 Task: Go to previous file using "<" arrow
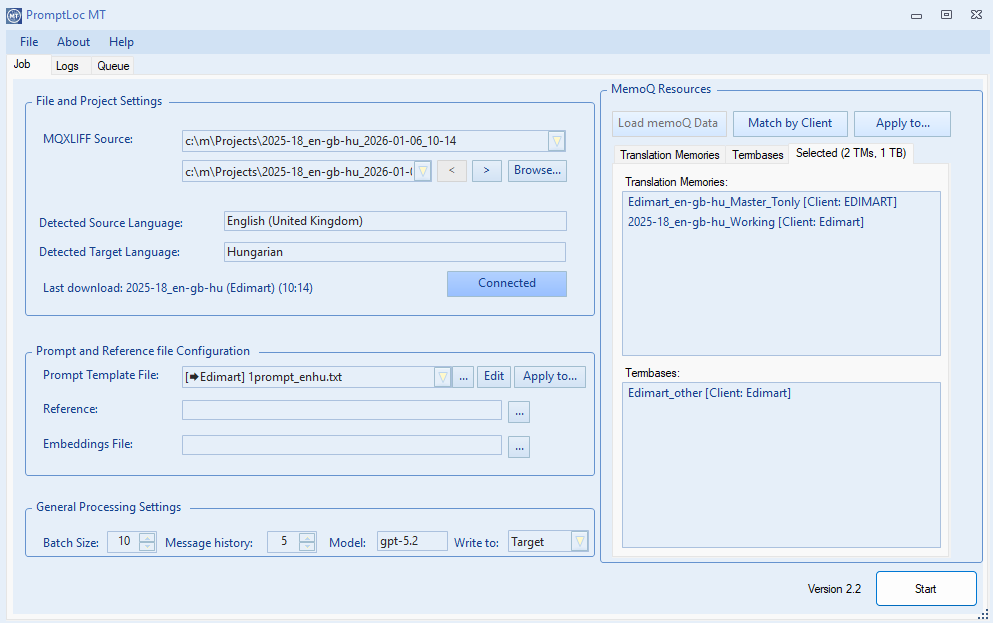tap(451, 170)
